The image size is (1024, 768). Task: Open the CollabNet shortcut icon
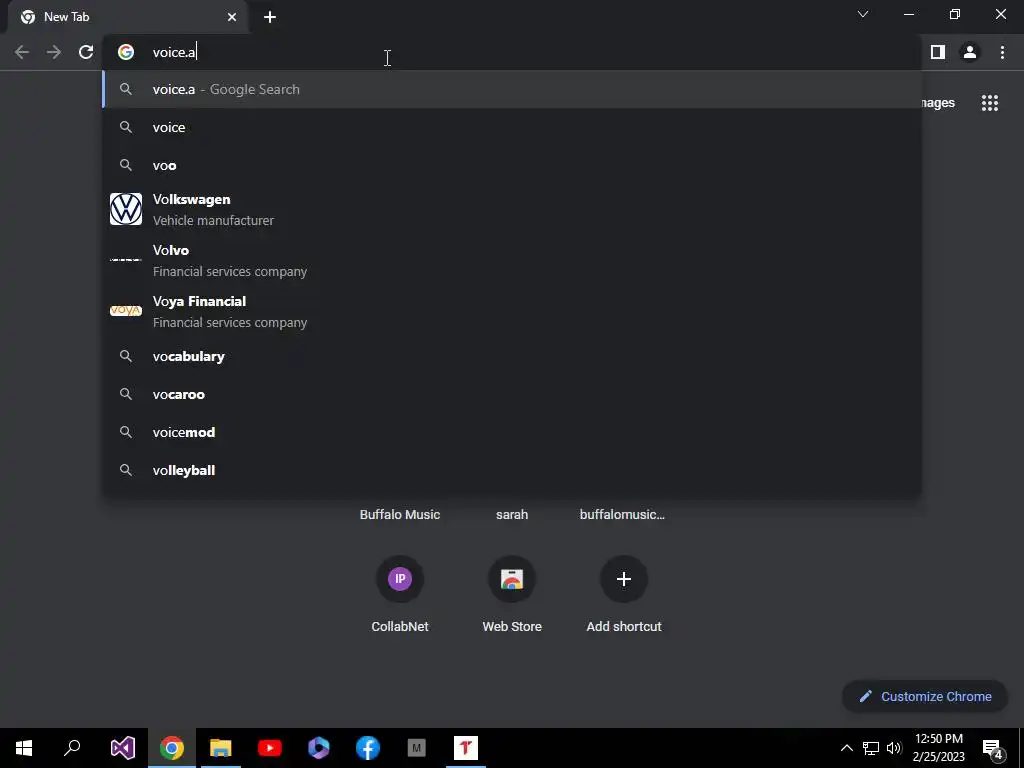(x=400, y=579)
